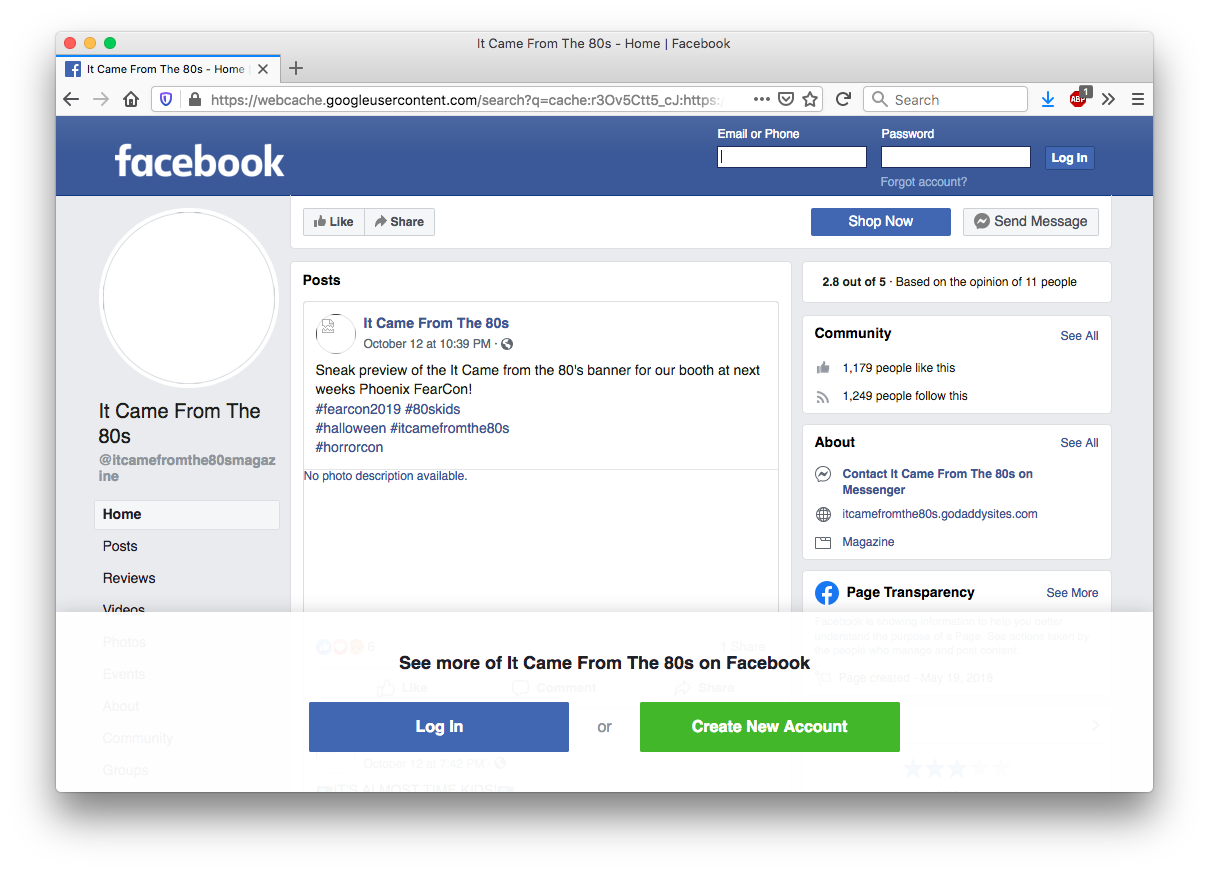Open the Magazine category link
This screenshot has width=1209, height=872.
(868, 542)
